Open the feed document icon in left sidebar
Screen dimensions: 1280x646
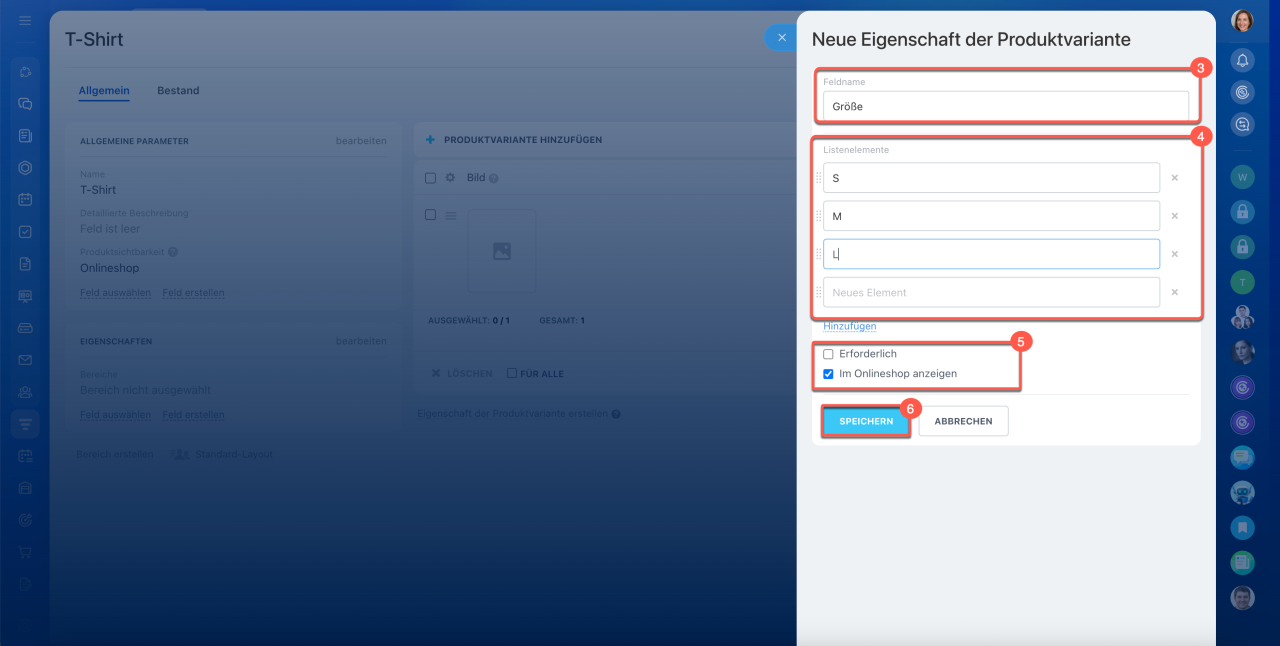pyautogui.click(x=25, y=135)
